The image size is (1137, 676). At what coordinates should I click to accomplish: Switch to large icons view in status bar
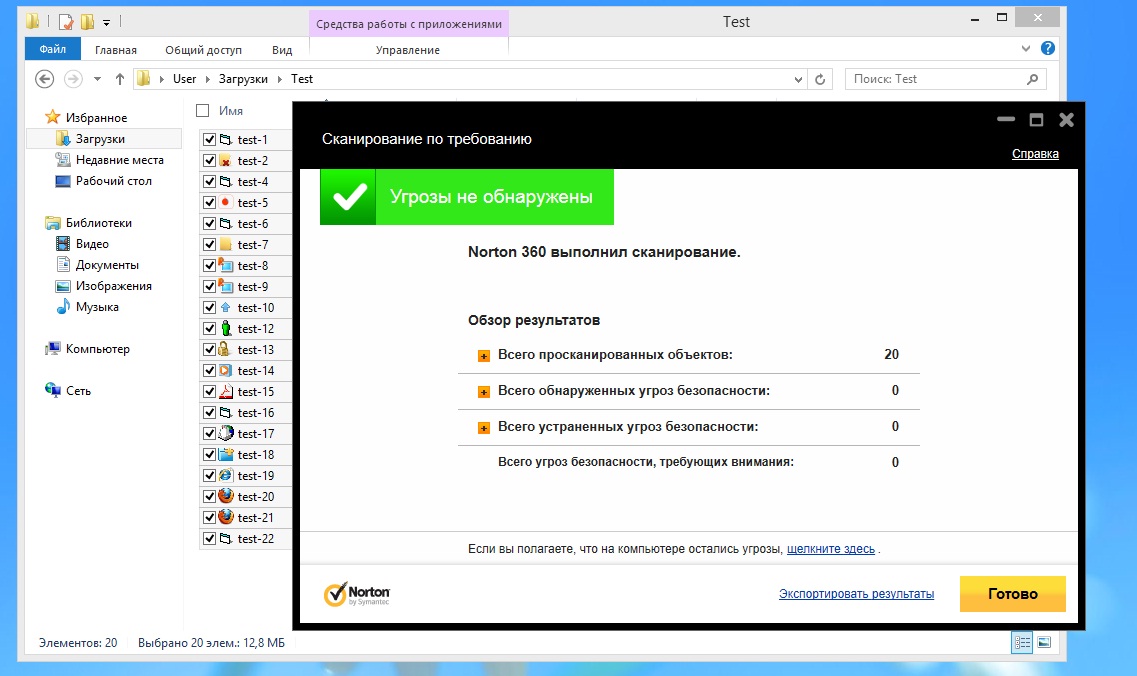(x=1044, y=643)
